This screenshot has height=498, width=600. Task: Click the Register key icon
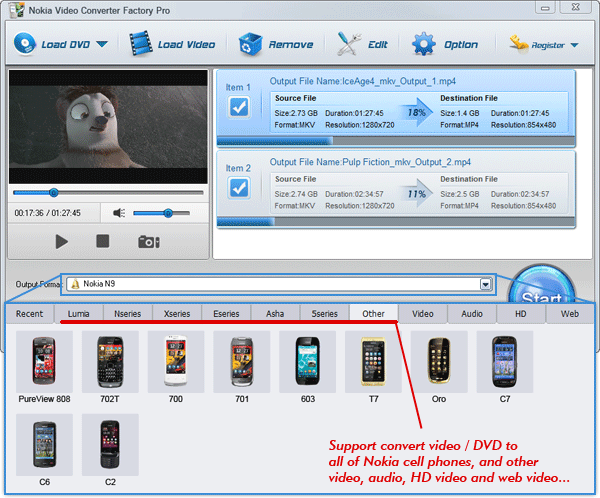tap(518, 44)
